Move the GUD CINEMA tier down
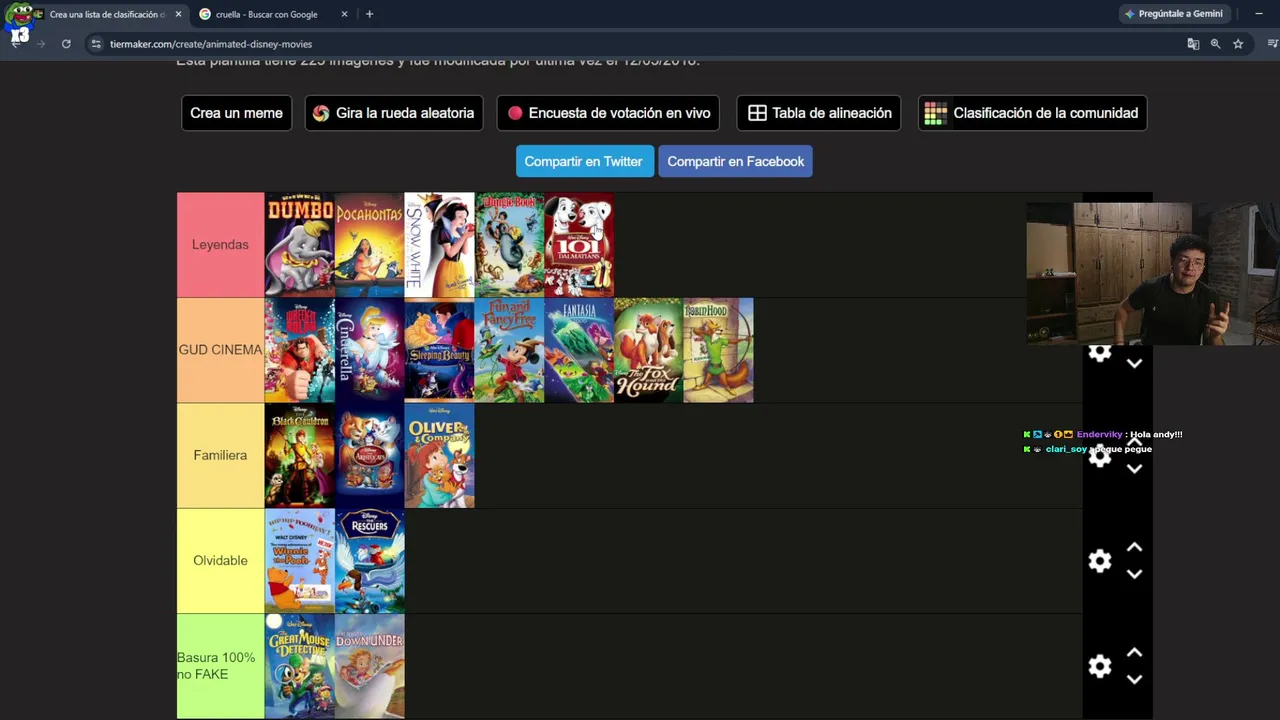The image size is (1280, 720). point(1134,364)
